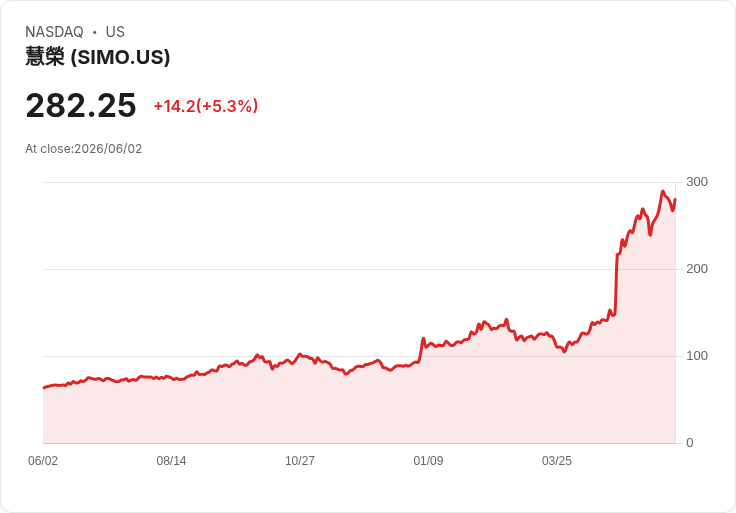Screen dimensions: 736x513
Task: Click the 282.25 current price
Action: [x=81, y=106]
